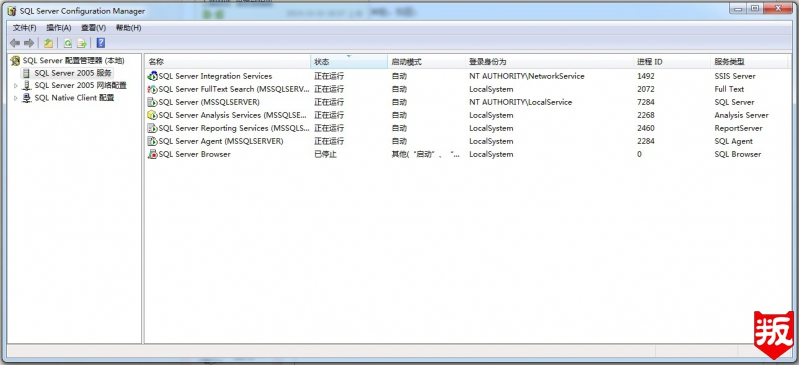Click the SQL Server 2005 服务 node icon
Screen dimensions: 799x365
26,73
